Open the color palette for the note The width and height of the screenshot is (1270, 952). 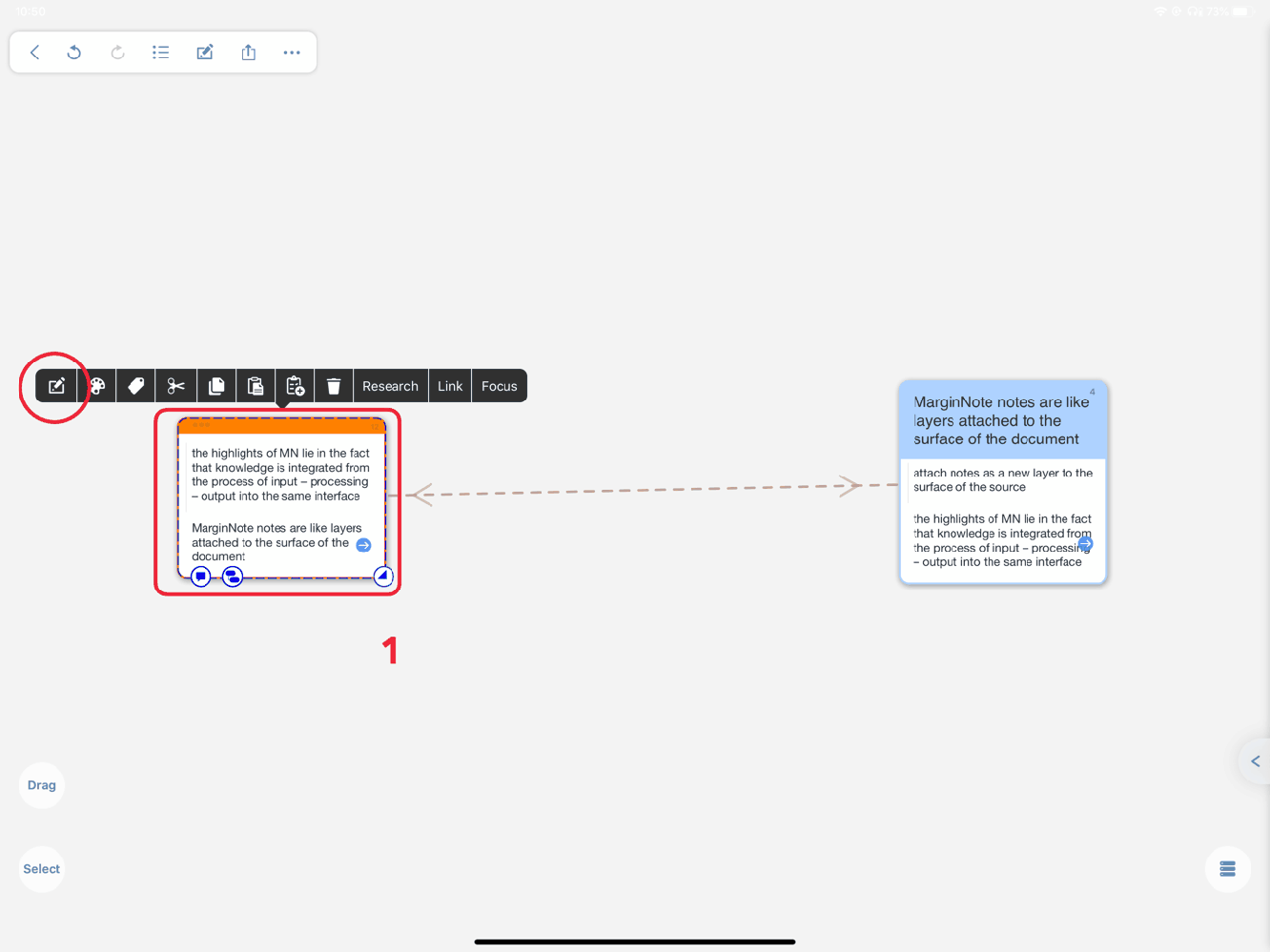pyautogui.click(x=97, y=386)
